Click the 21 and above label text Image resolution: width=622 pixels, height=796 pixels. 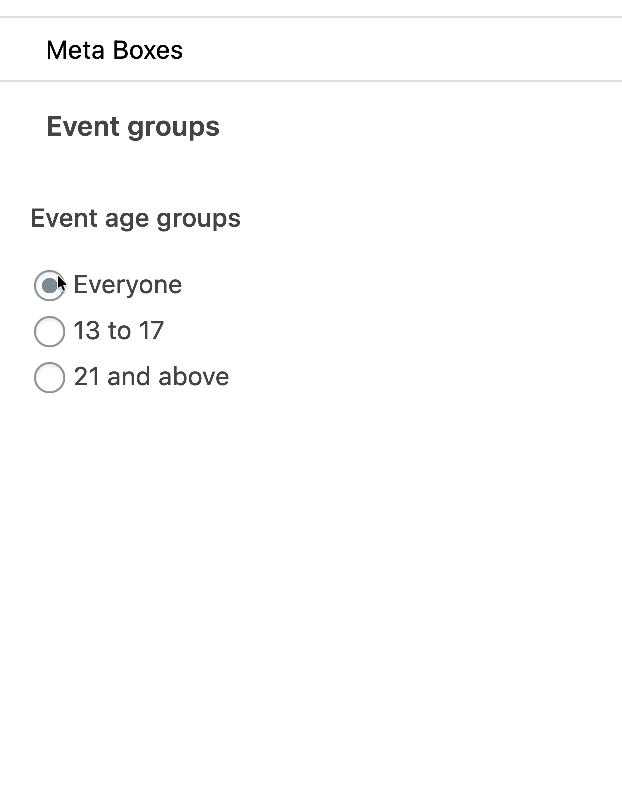point(151,377)
